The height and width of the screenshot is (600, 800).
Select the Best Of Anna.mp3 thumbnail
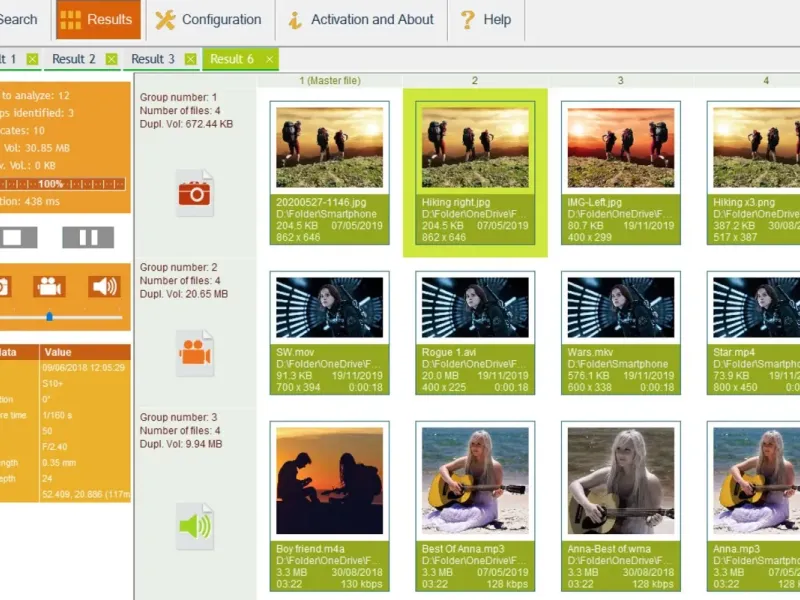tap(475, 481)
